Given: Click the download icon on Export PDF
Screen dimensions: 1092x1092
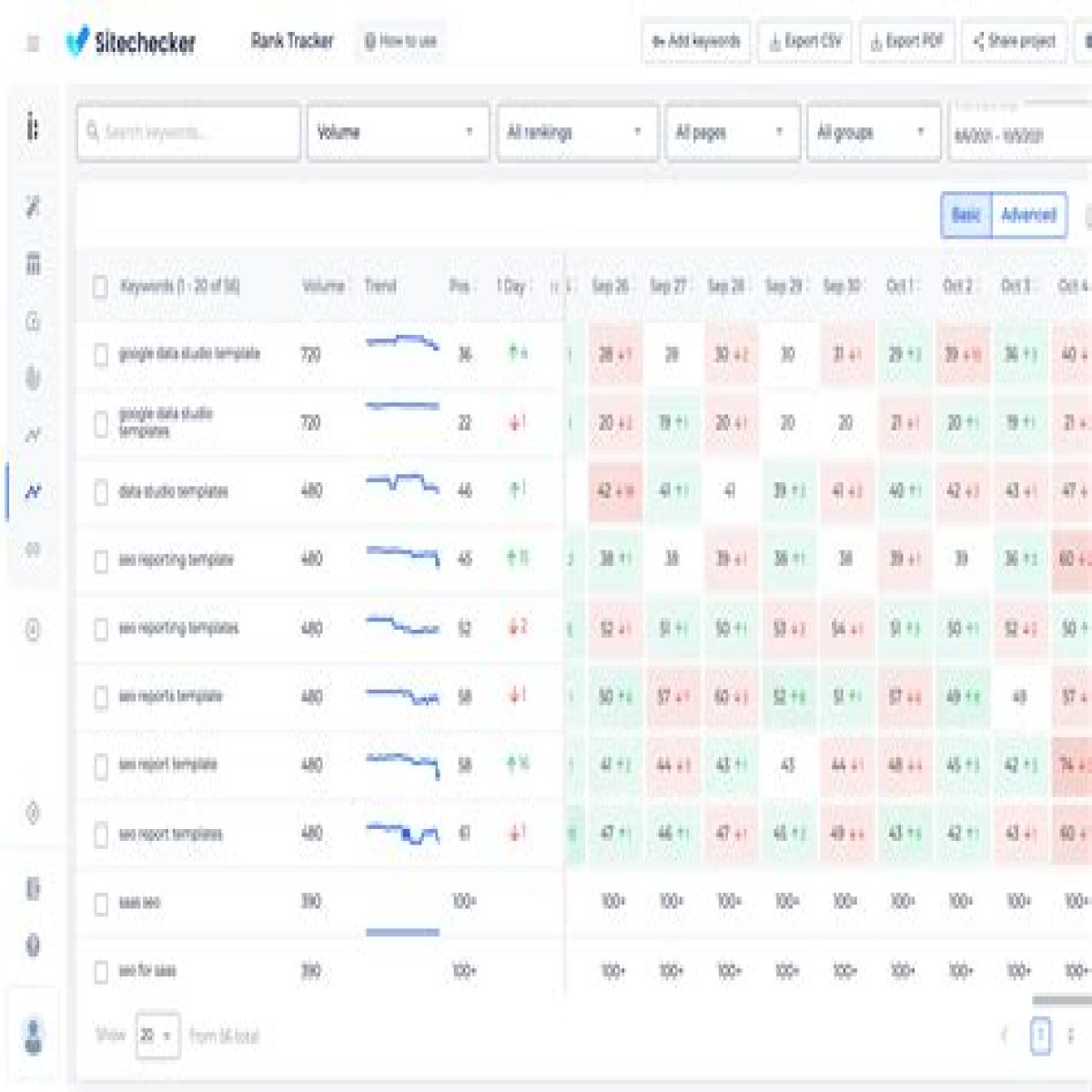Looking at the screenshot, I should [x=876, y=42].
